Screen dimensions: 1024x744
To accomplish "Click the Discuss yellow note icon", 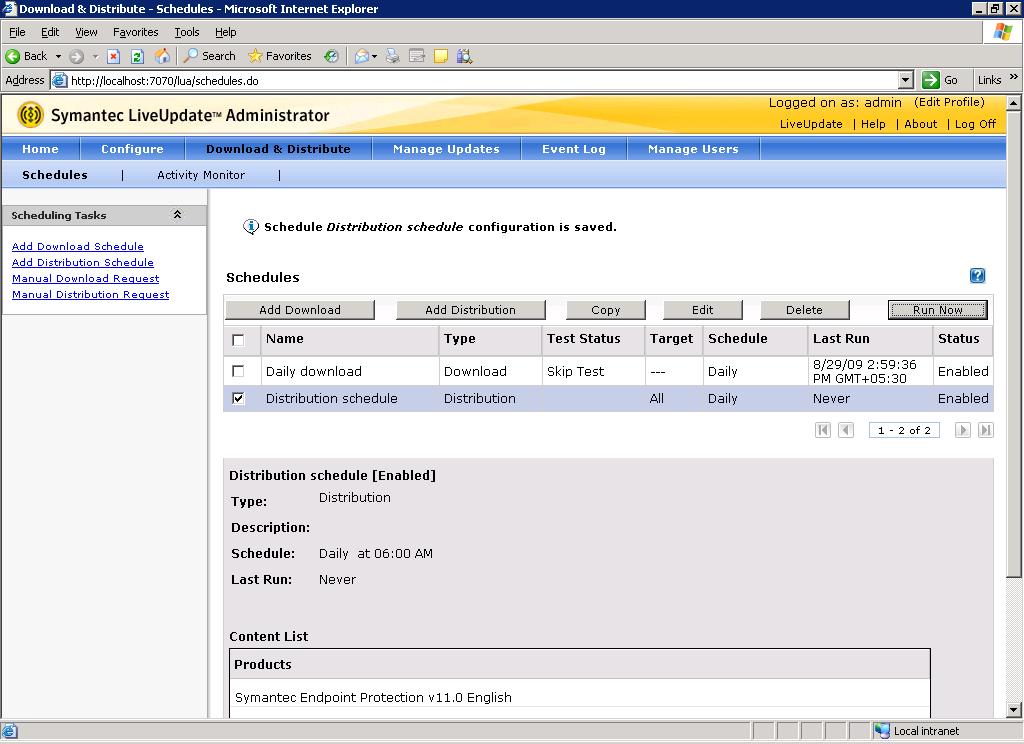I will [441, 56].
